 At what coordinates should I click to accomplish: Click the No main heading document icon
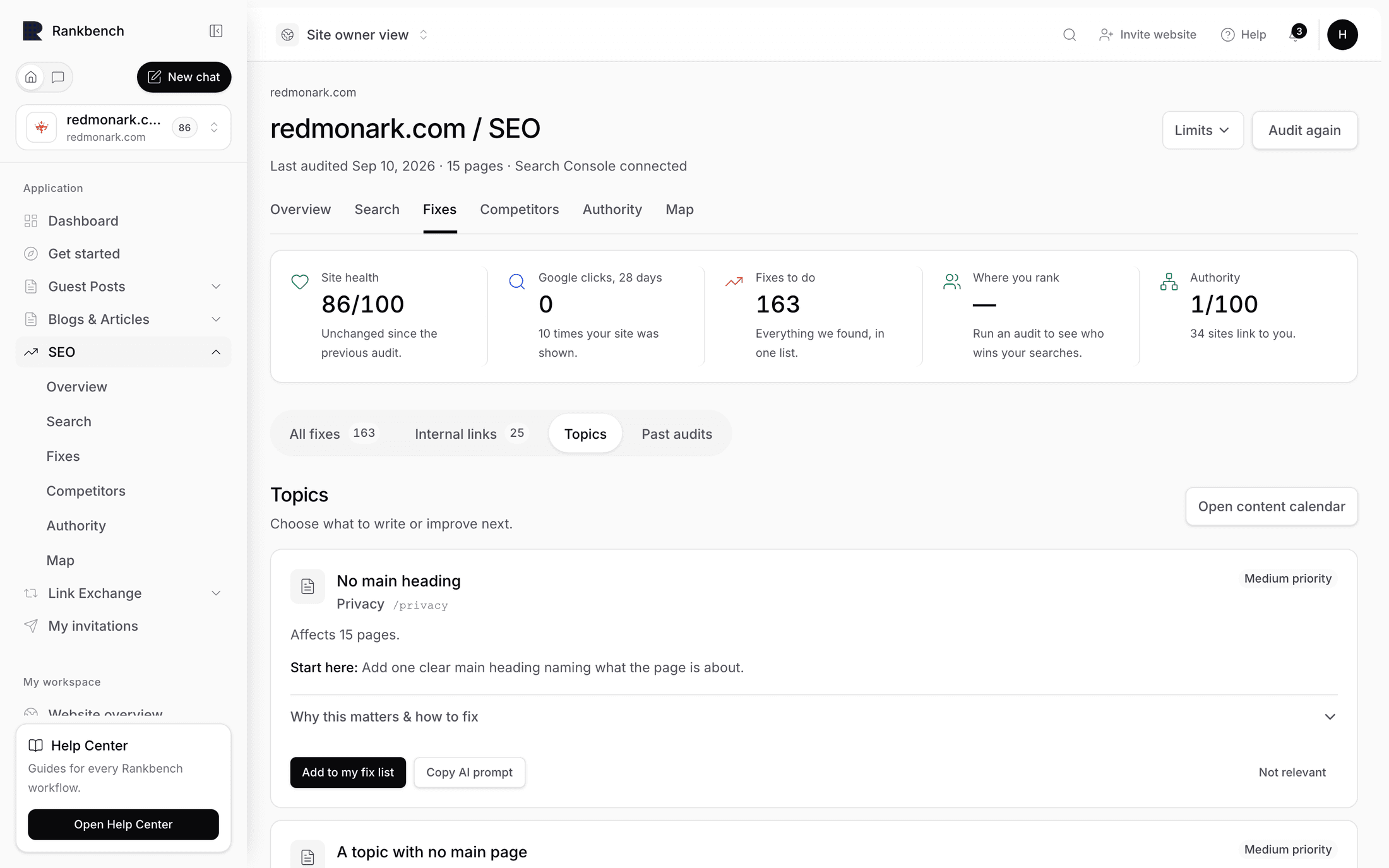pyautogui.click(x=307, y=586)
